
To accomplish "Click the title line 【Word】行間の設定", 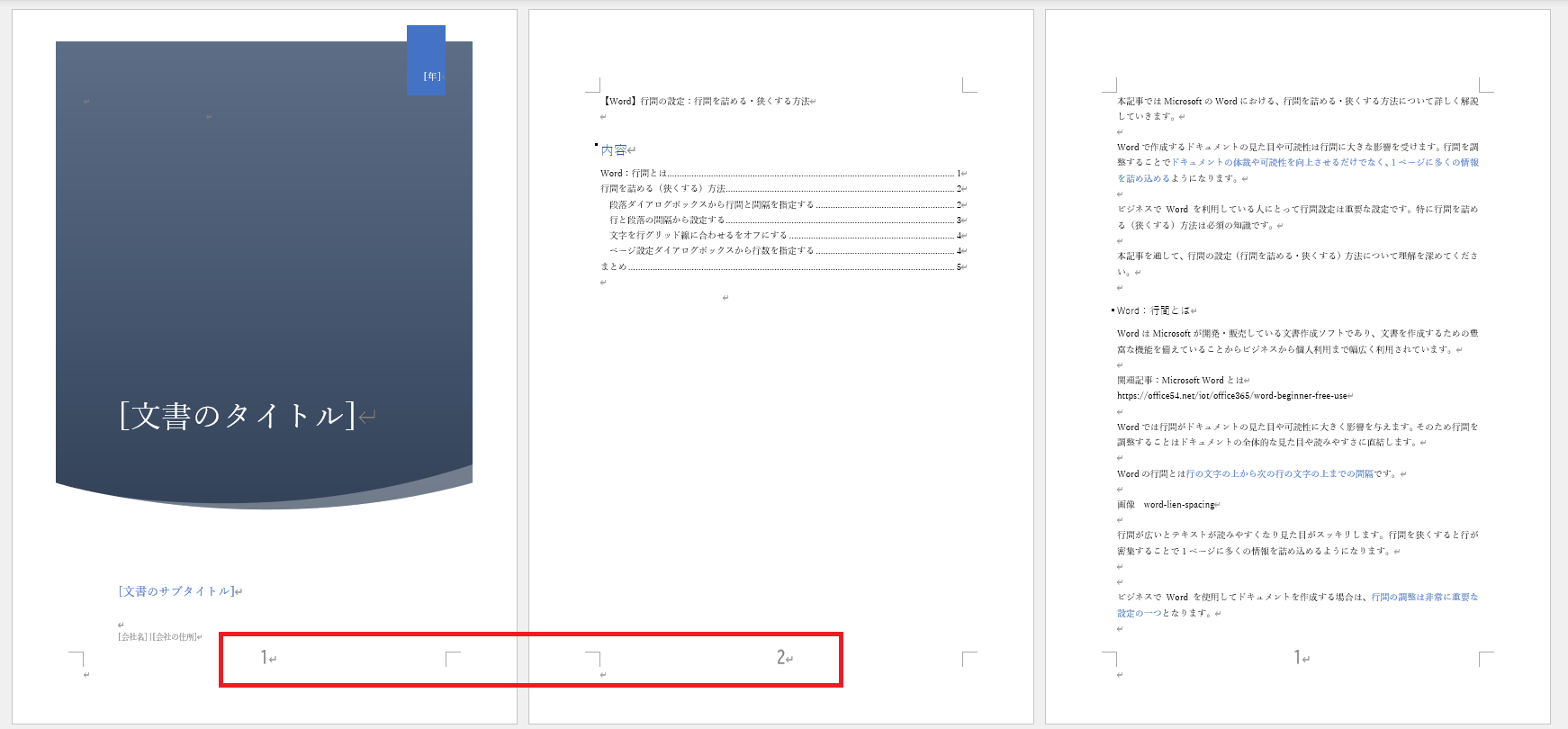I will coord(707,102).
